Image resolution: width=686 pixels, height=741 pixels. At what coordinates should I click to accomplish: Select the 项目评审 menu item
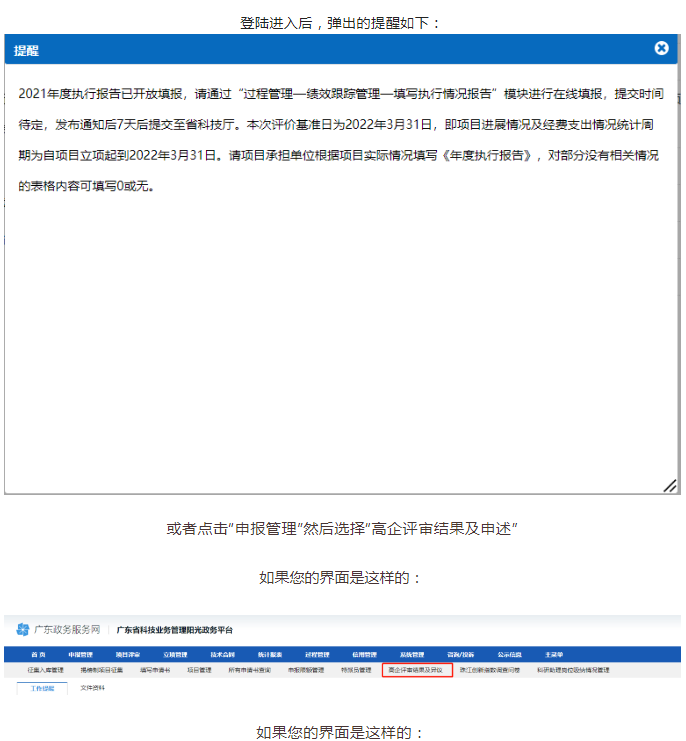tap(127, 654)
